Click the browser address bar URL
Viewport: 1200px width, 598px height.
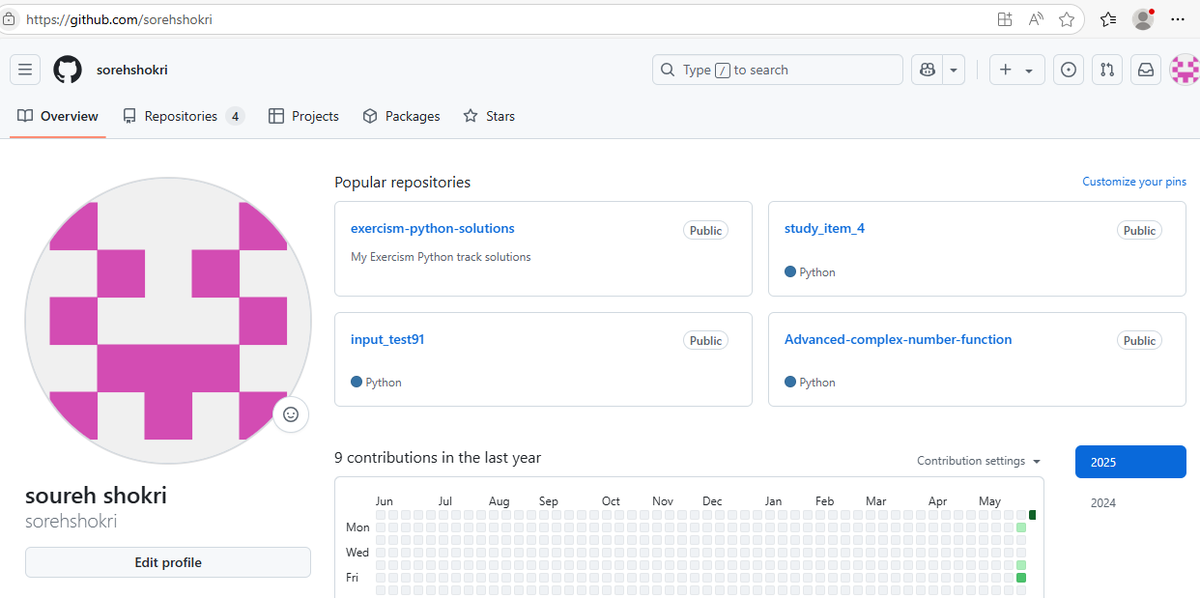point(119,19)
